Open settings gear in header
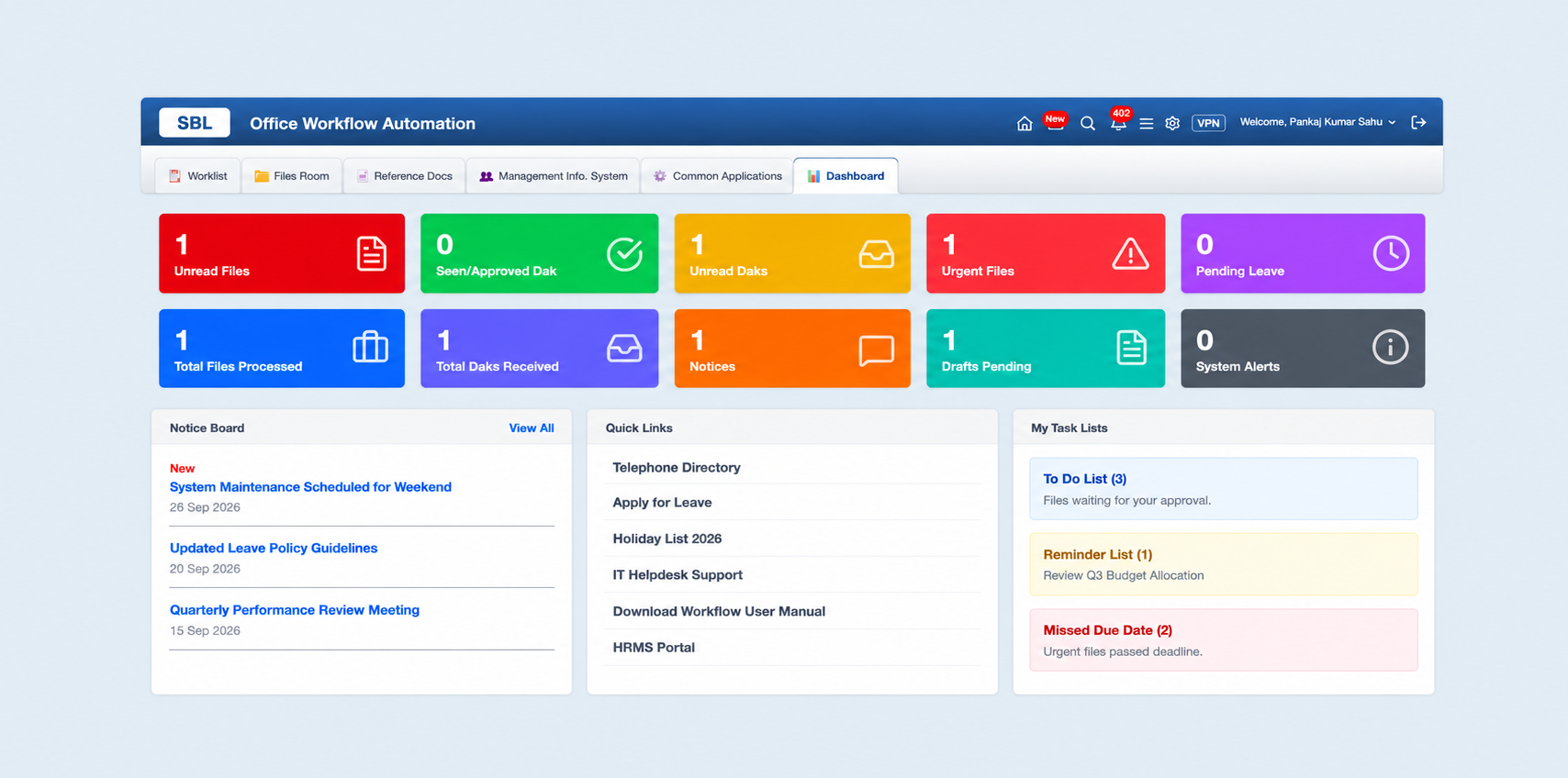1568x778 pixels. coord(1172,123)
